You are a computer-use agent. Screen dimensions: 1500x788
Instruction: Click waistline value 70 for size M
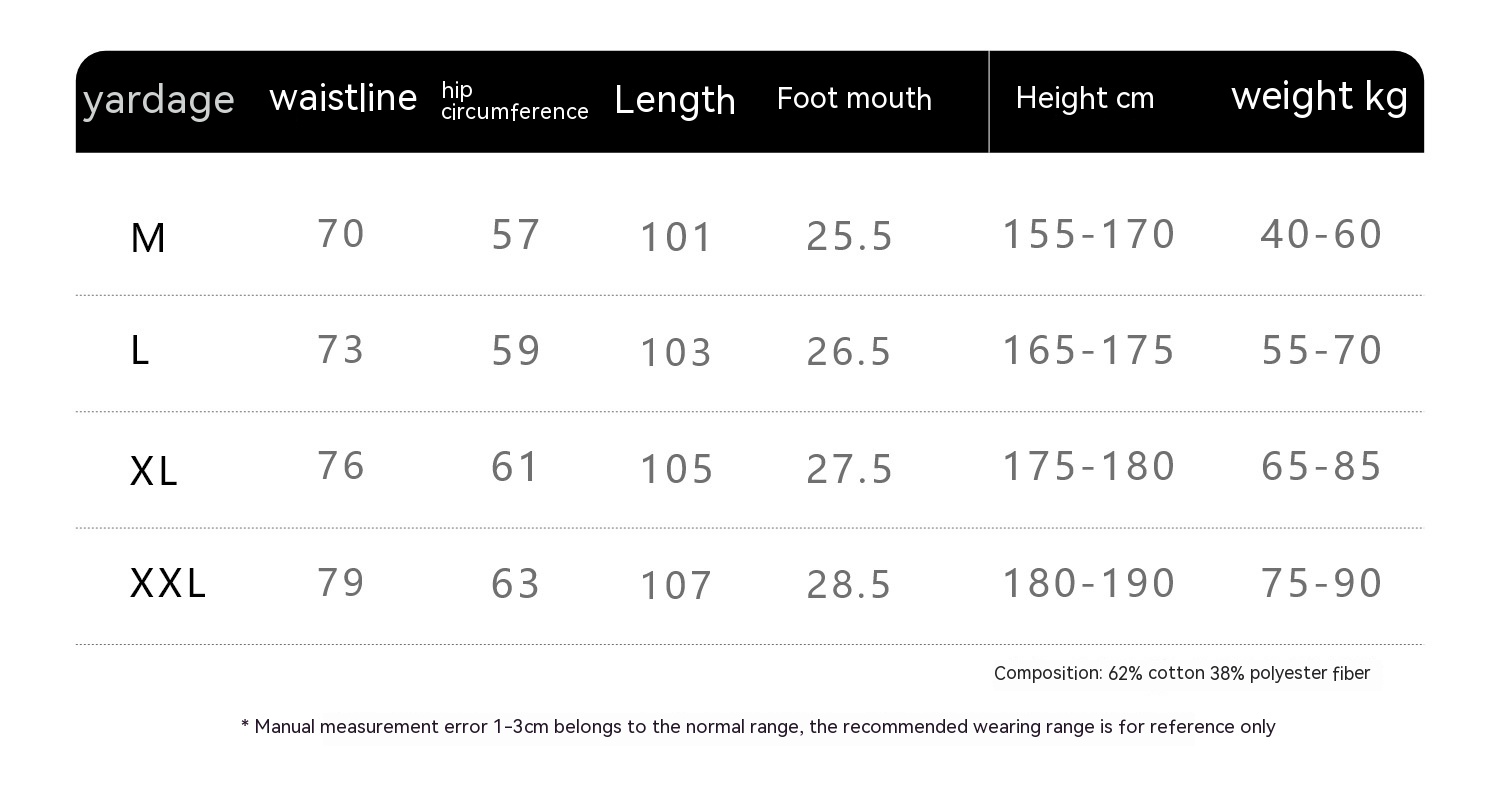(x=341, y=234)
